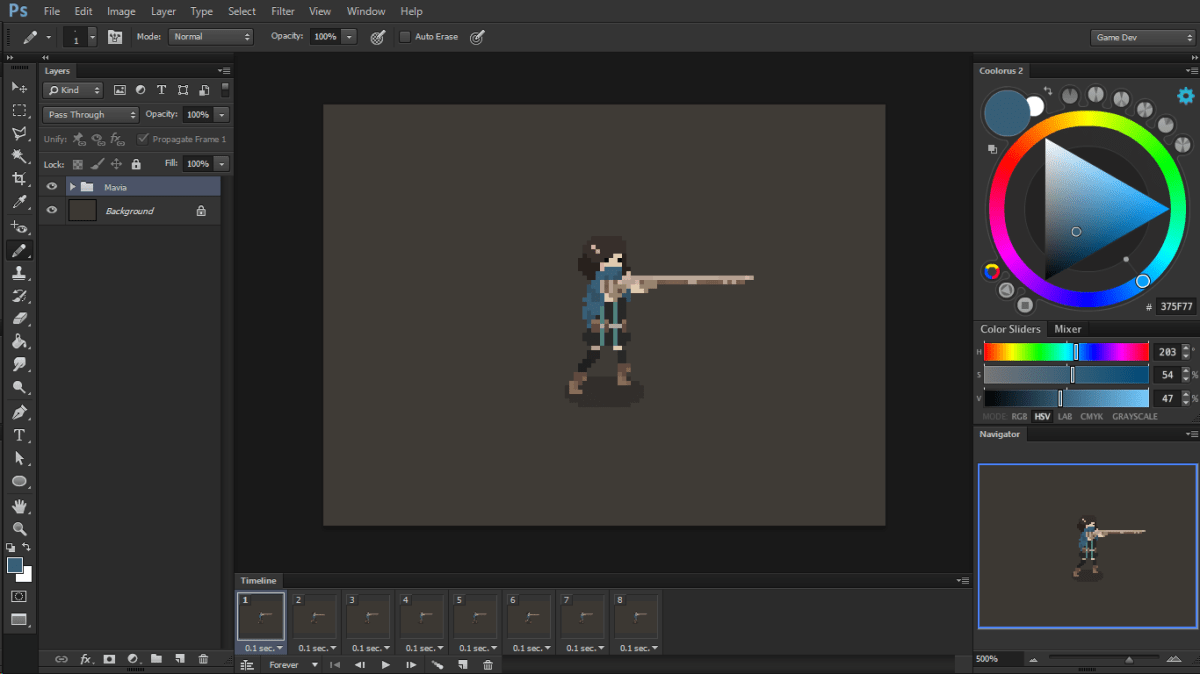Switch to the Mixer tab
Viewport: 1200px width, 674px height.
pos(1067,329)
